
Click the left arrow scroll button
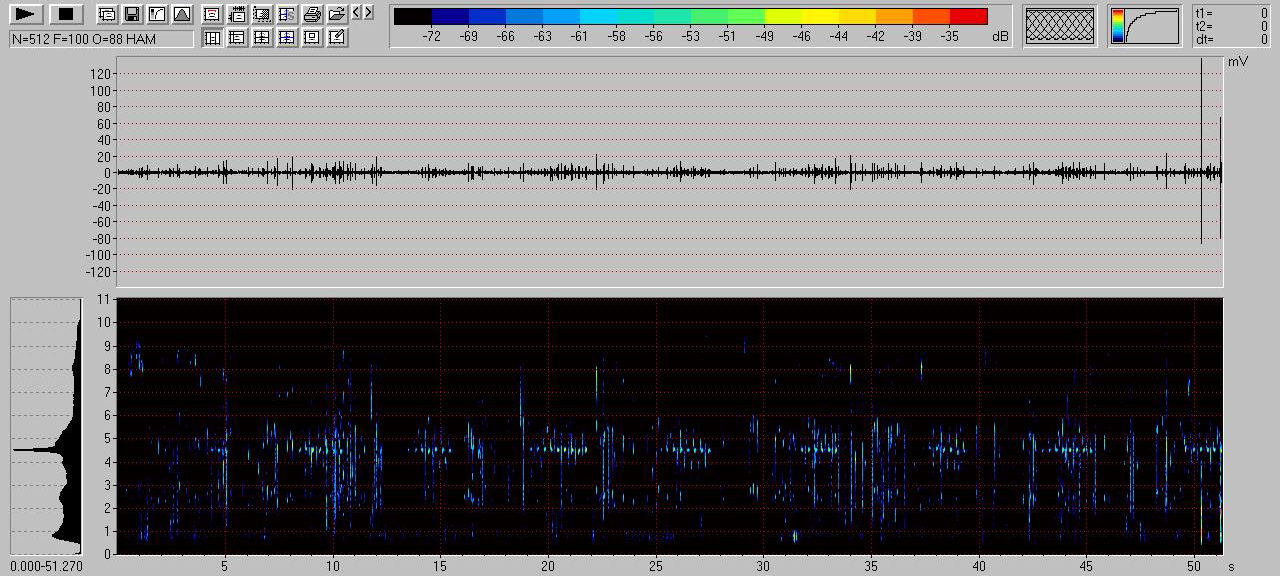click(x=356, y=13)
